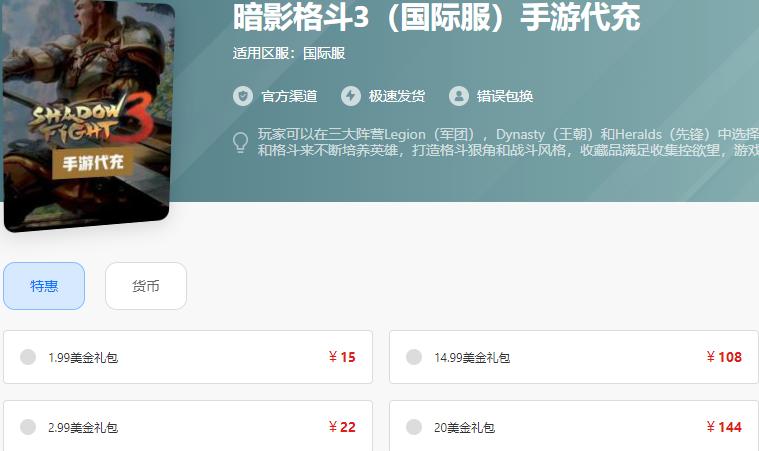Select the 1.99美金礼包 radio button
Image resolution: width=759 pixels, height=451 pixels.
tap(28, 357)
